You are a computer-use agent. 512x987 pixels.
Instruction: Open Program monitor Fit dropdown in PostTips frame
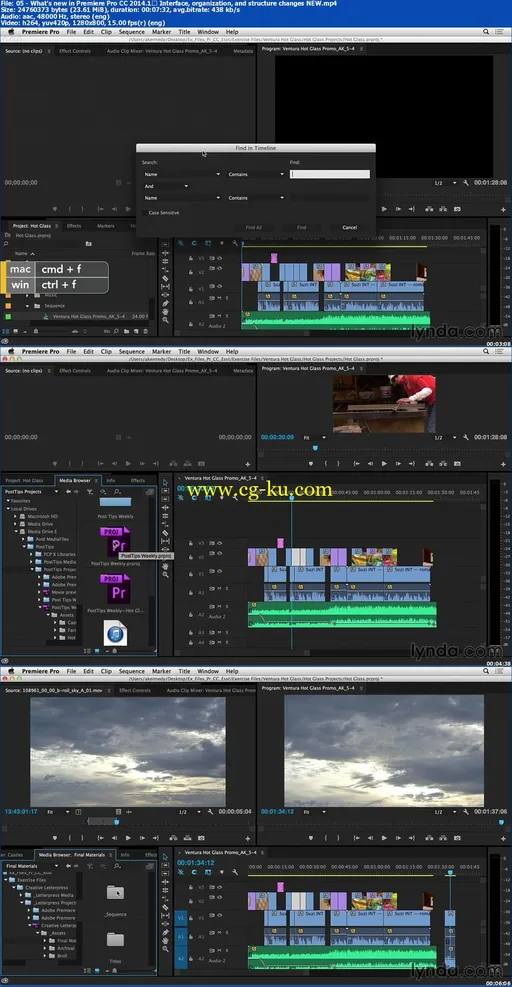click(x=315, y=437)
